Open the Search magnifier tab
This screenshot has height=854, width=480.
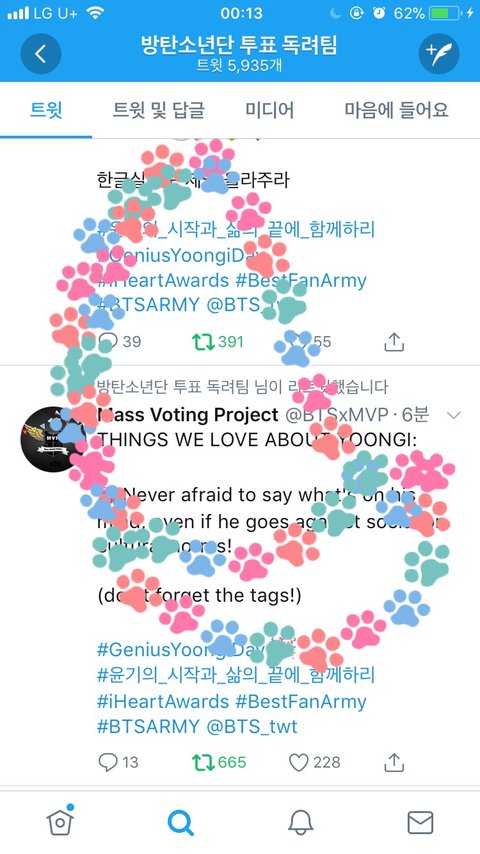pos(180,822)
